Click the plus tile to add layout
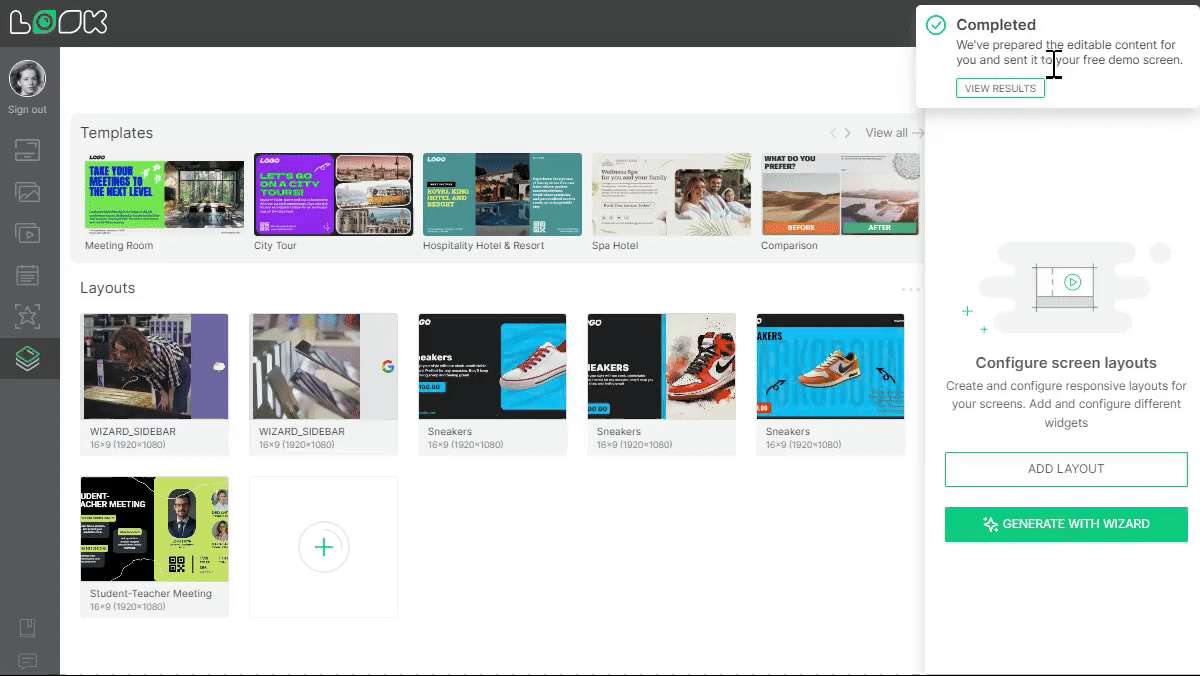Image resolution: width=1200 pixels, height=676 pixels. [x=323, y=546]
